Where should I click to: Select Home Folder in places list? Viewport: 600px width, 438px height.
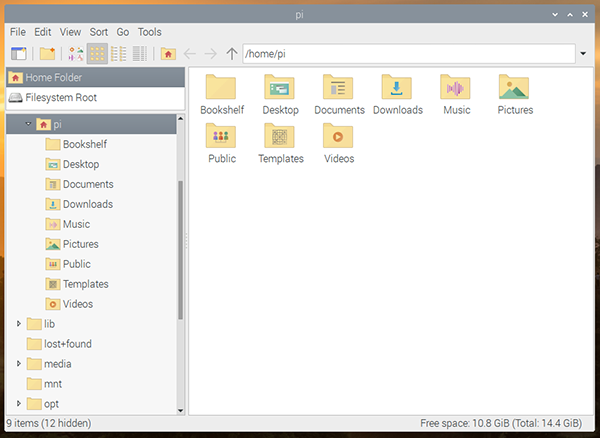click(x=54, y=77)
